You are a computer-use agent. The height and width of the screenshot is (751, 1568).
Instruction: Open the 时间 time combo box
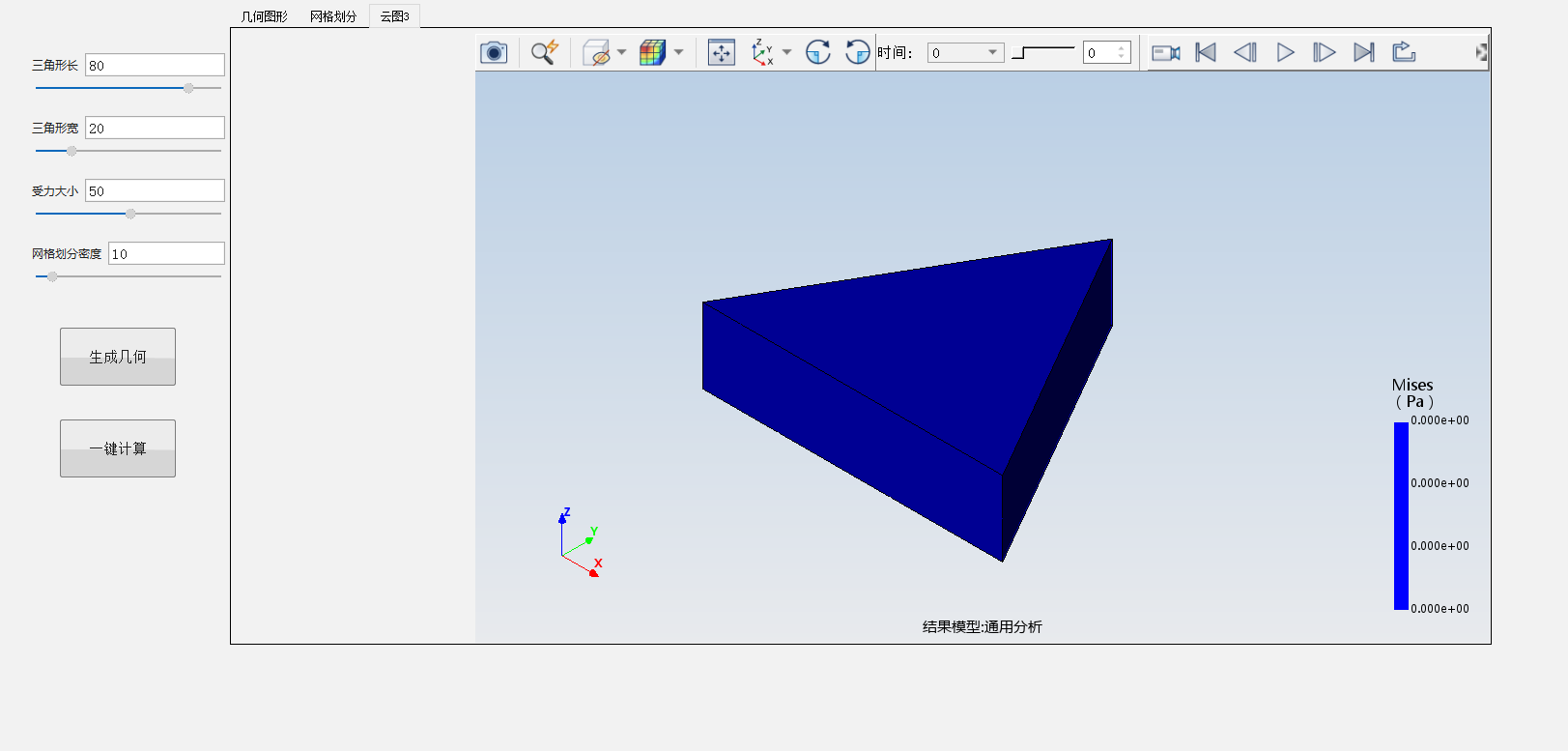click(965, 52)
